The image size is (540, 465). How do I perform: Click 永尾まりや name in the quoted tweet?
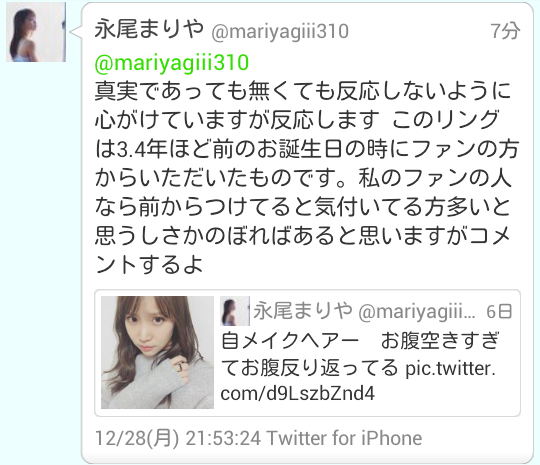point(303,310)
